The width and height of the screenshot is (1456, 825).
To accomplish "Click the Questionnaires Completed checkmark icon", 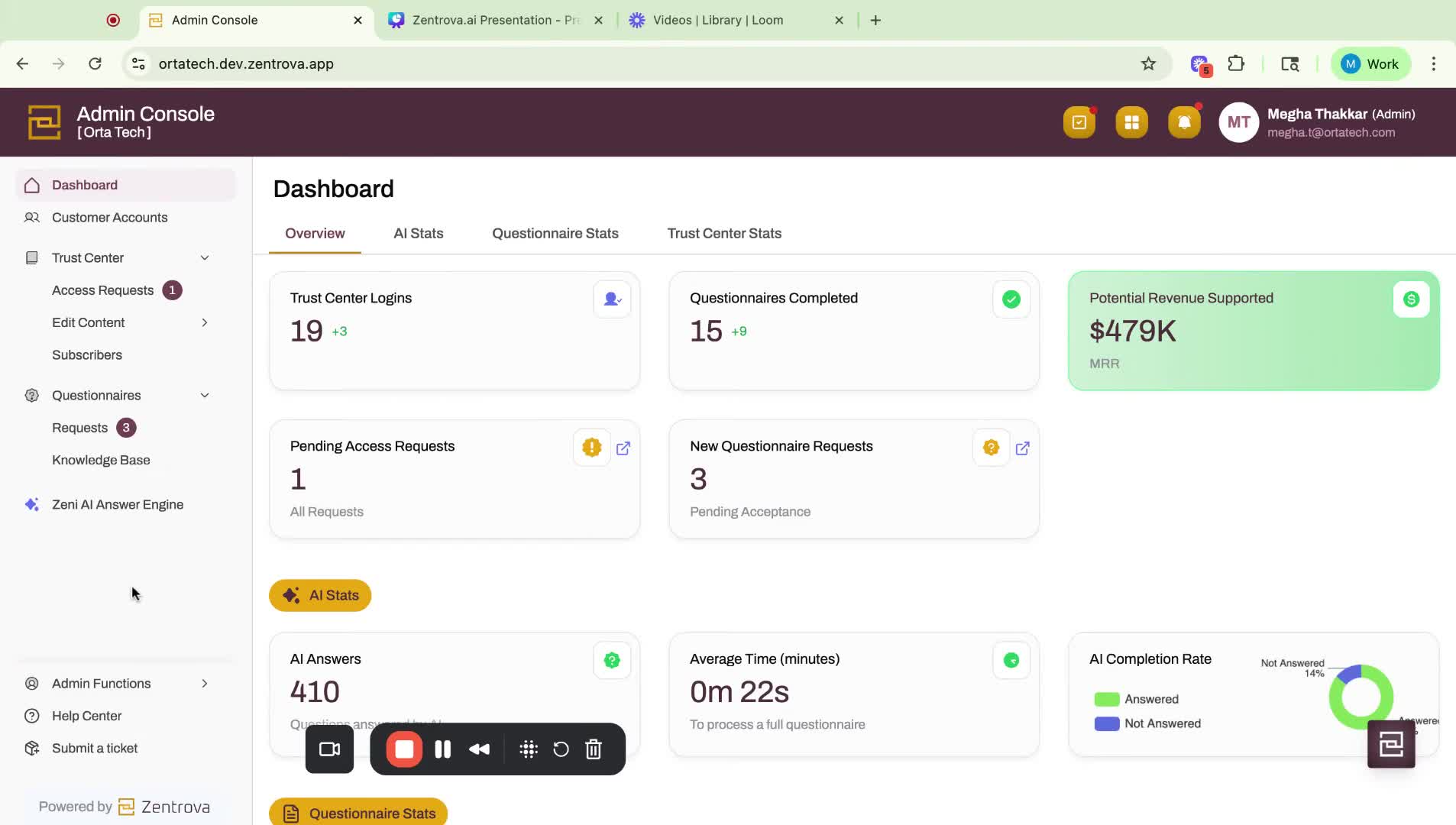I will 1011,299.
